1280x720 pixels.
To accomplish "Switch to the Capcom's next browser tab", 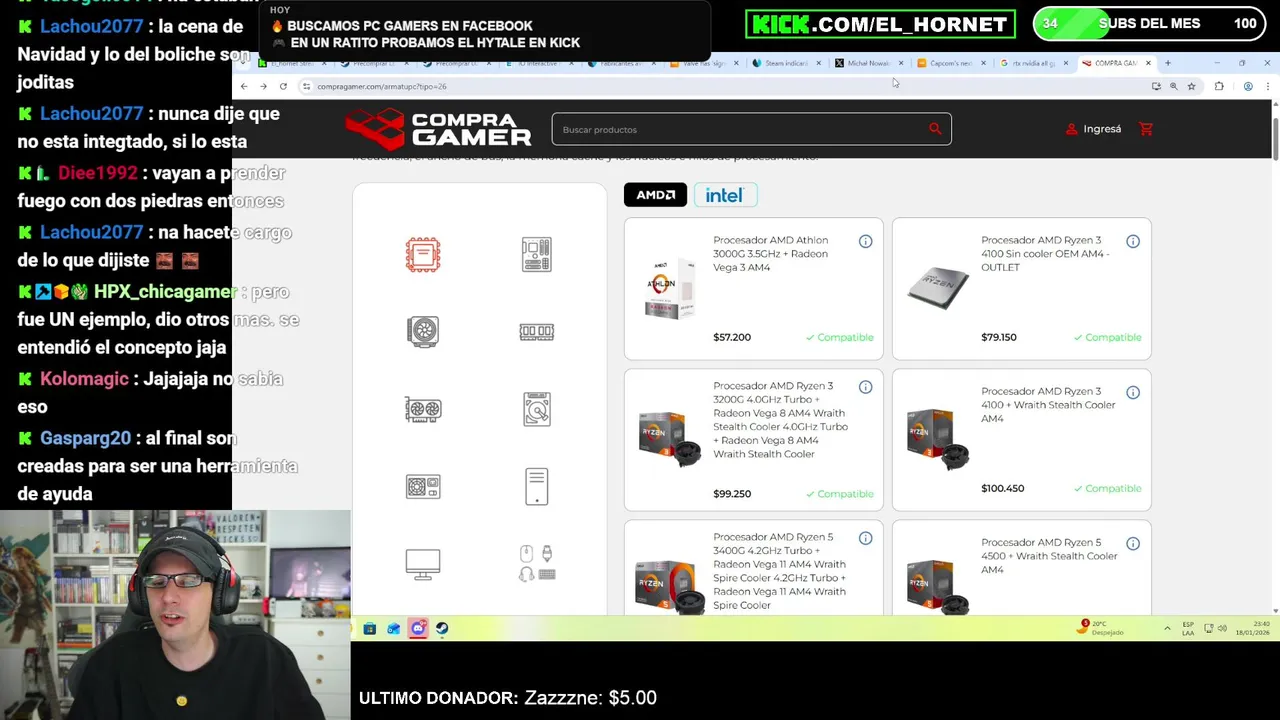I will pyautogui.click(x=950, y=63).
